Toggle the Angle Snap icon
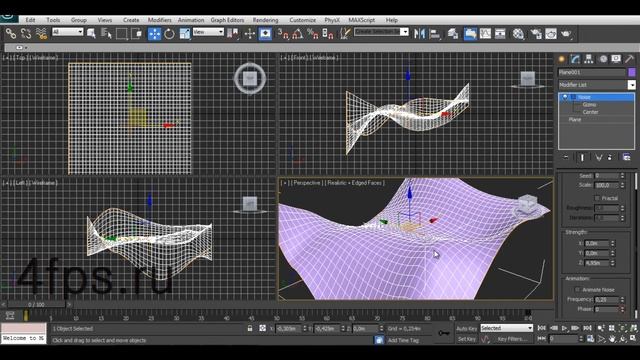This screenshot has height=360, width=640. (298, 33)
